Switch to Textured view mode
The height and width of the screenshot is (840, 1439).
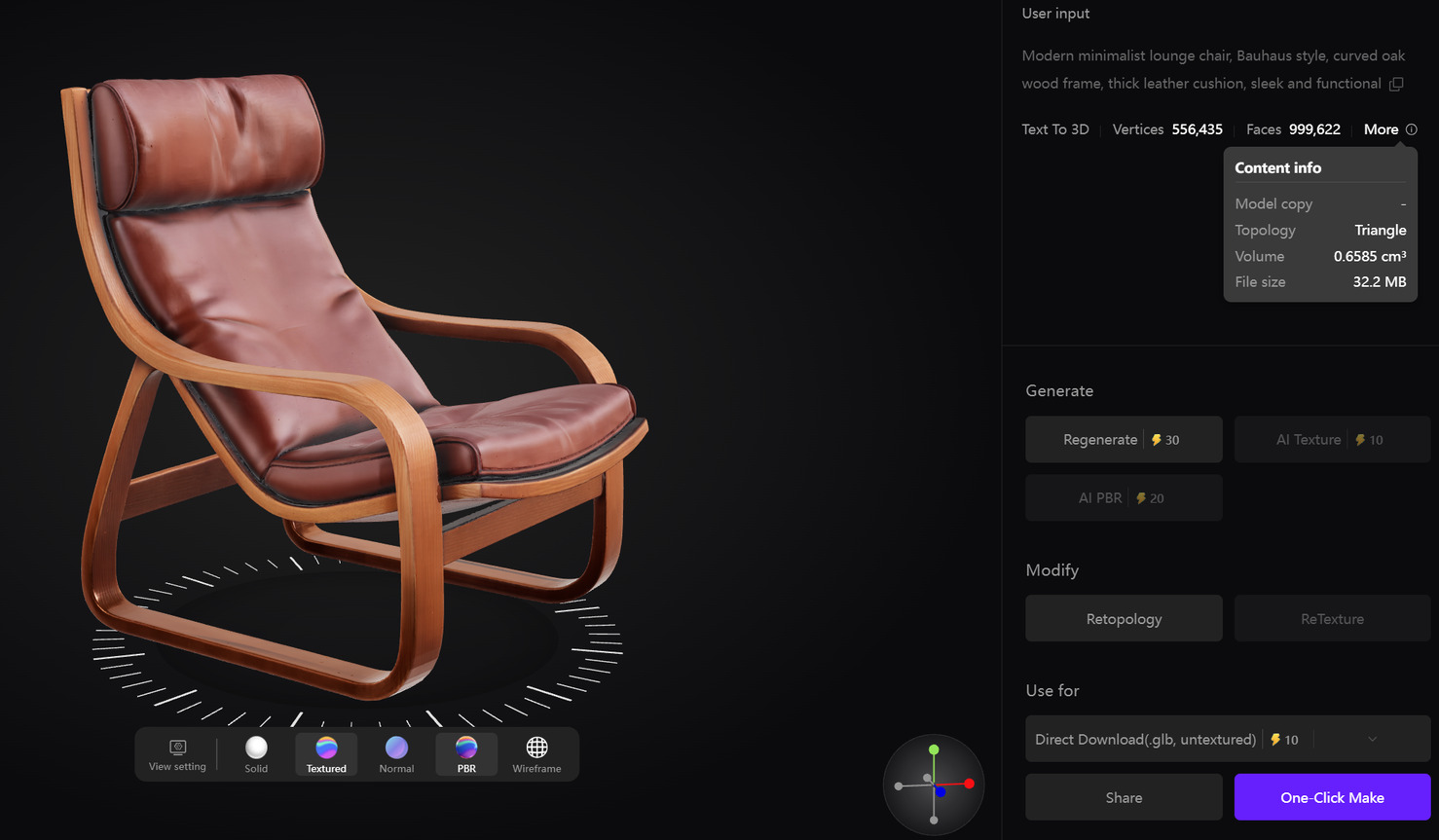325,753
